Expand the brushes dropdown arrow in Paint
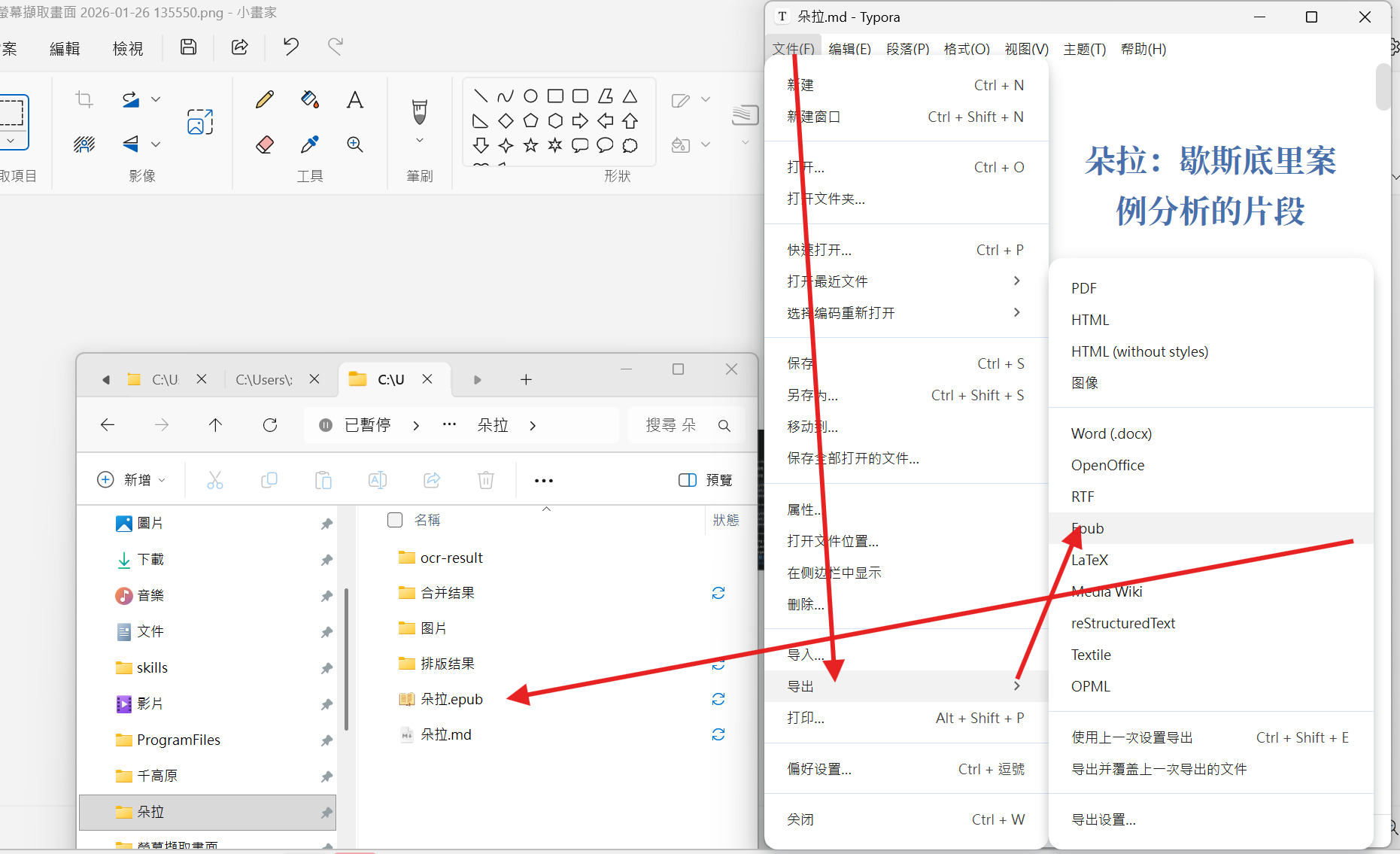 420,141
